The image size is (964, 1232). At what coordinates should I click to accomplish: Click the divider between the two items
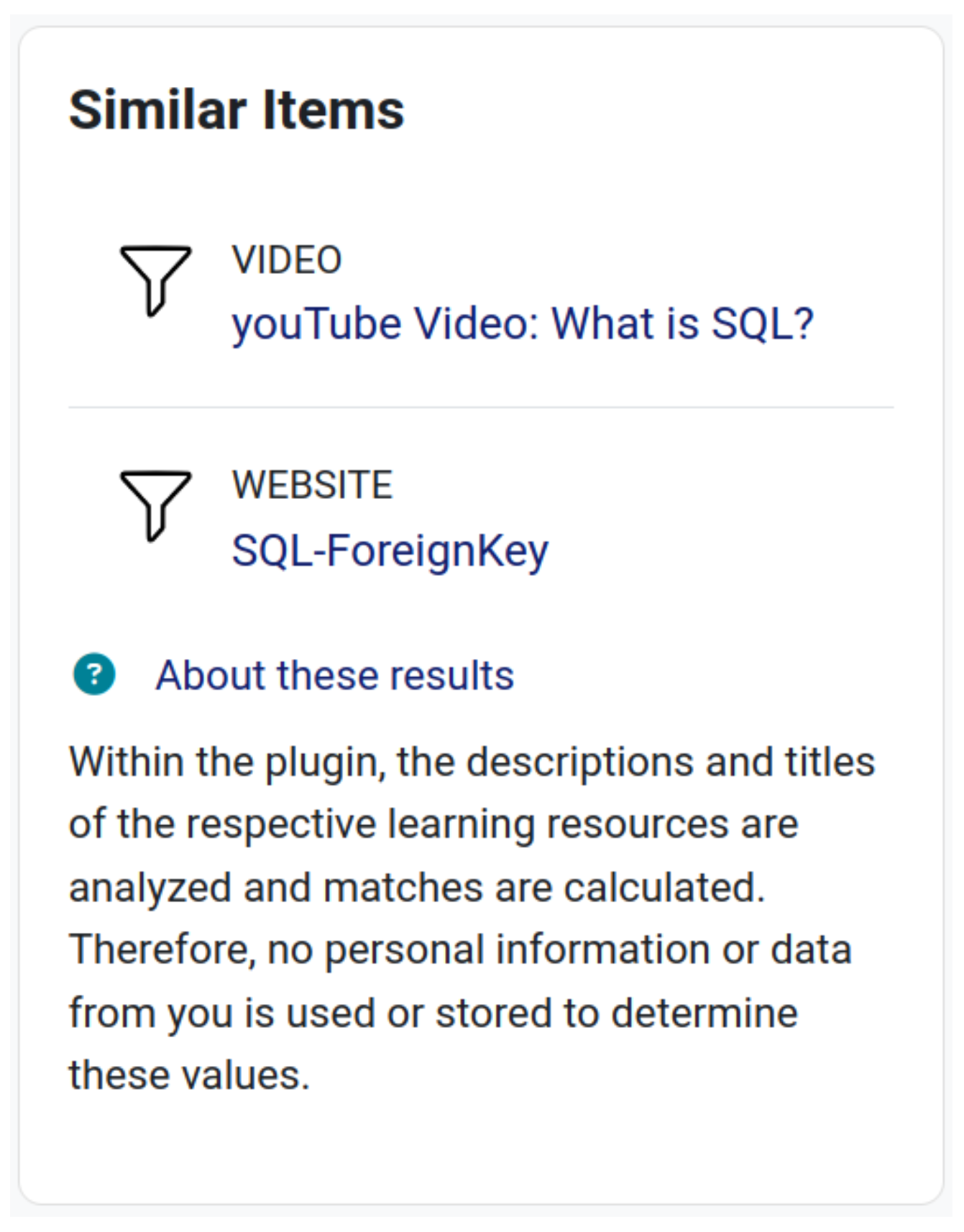coord(481,408)
